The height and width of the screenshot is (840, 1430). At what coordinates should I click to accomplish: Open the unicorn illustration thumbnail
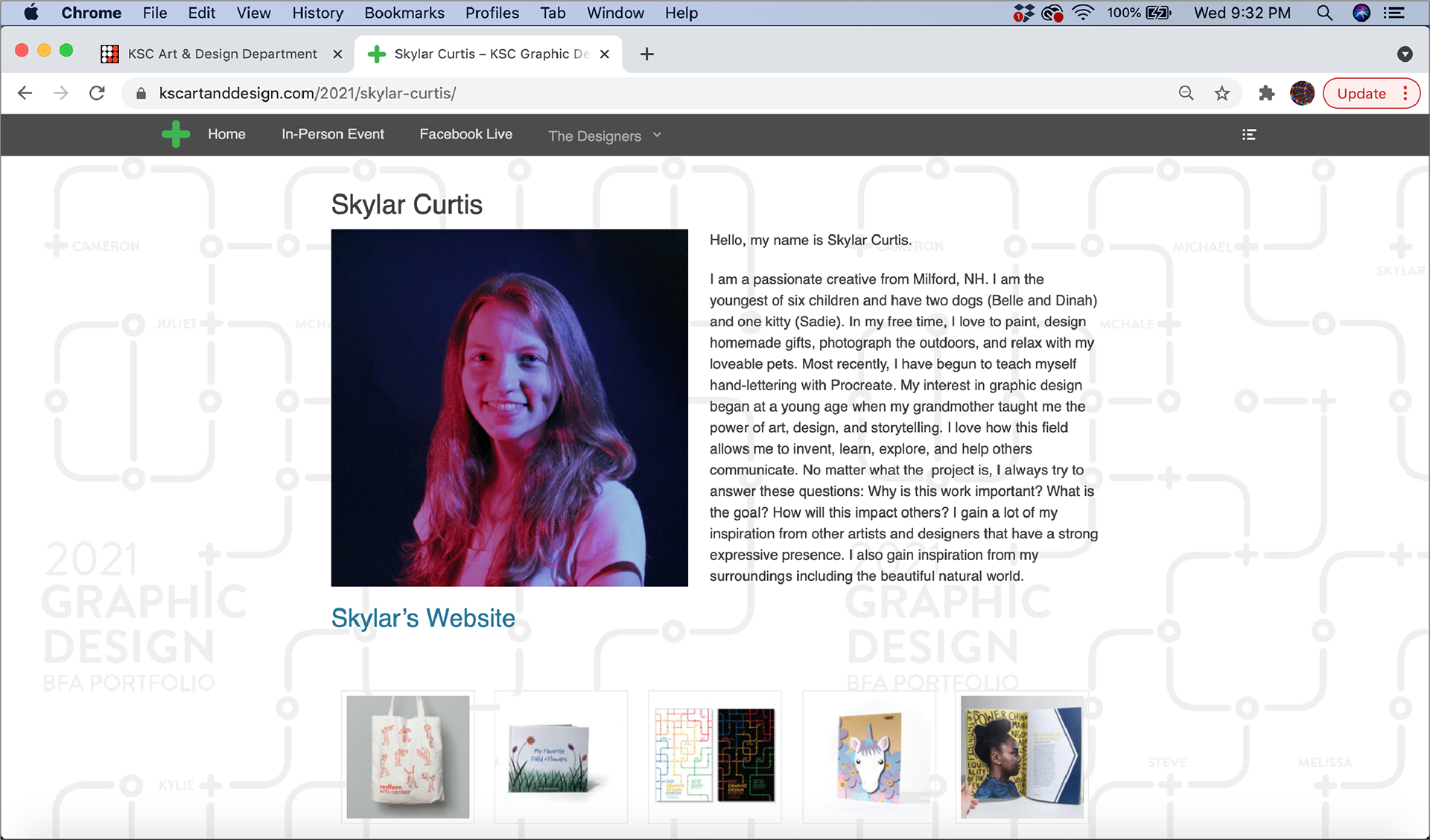pyautogui.click(x=869, y=757)
